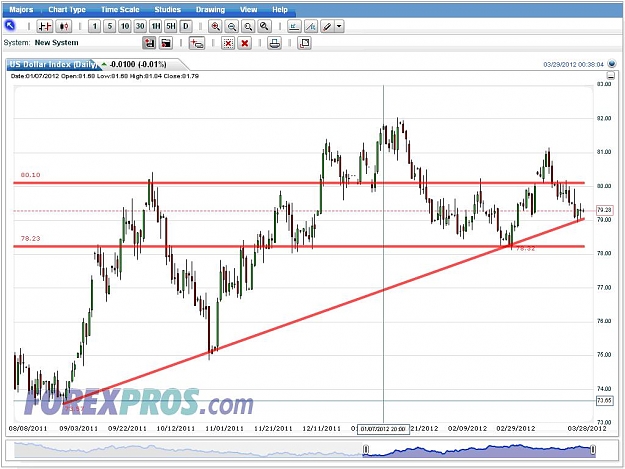Click the 73.65 price axis tag
This screenshot has width=625, height=469.
604,400
